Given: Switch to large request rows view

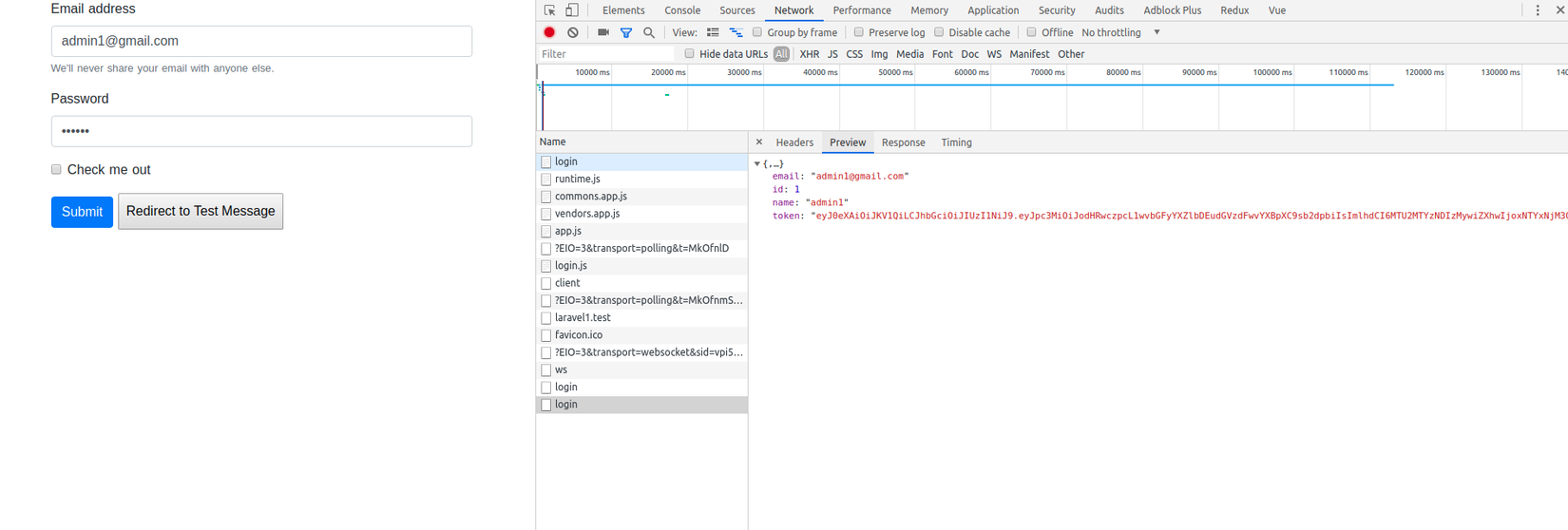Looking at the screenshot, I should pos(713,32).
